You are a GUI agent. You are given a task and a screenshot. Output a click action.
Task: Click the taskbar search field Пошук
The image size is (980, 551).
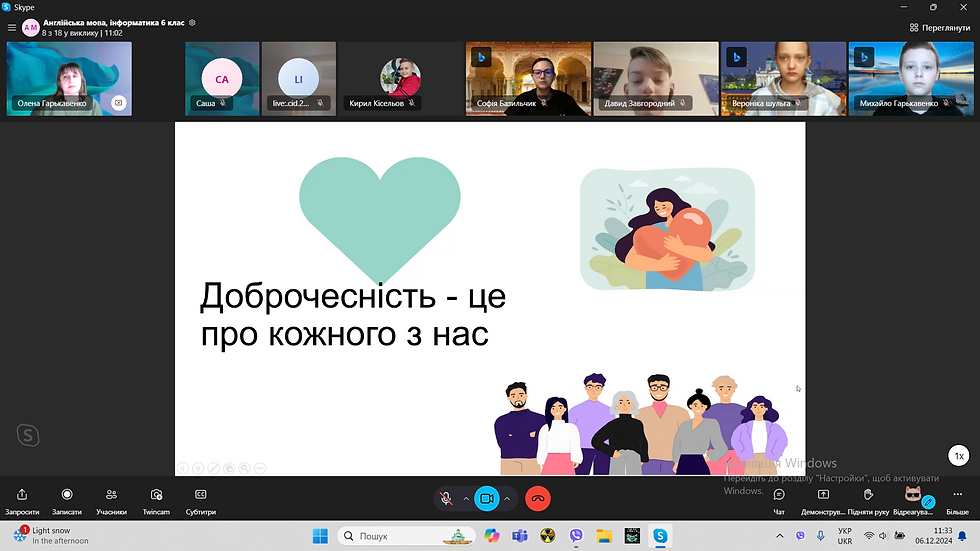(406, 536)
